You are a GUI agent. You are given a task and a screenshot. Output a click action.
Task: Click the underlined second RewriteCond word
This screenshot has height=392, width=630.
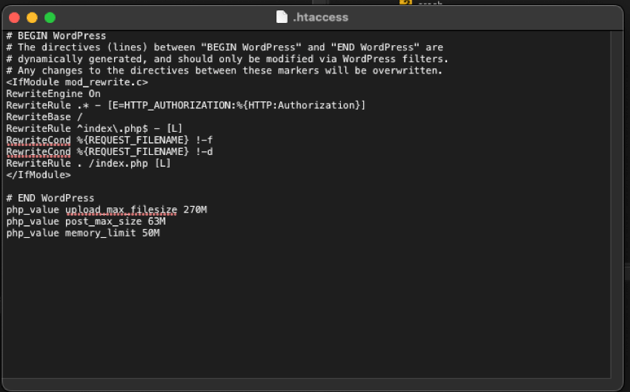tap(39, 152)
